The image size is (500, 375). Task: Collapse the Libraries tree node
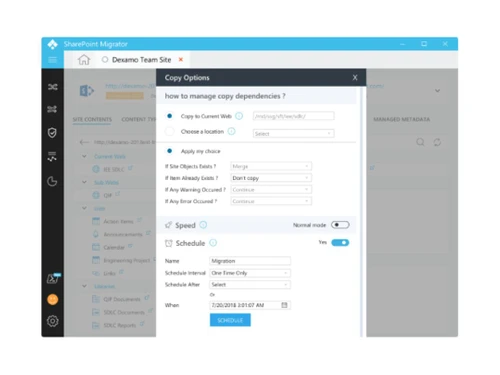(84, 286)
